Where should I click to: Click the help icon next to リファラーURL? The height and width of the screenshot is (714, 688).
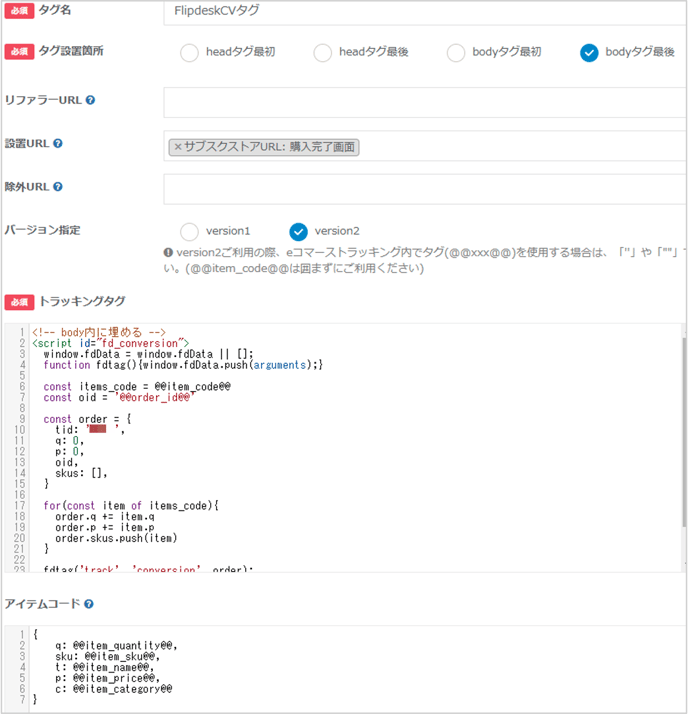(91, 100)
